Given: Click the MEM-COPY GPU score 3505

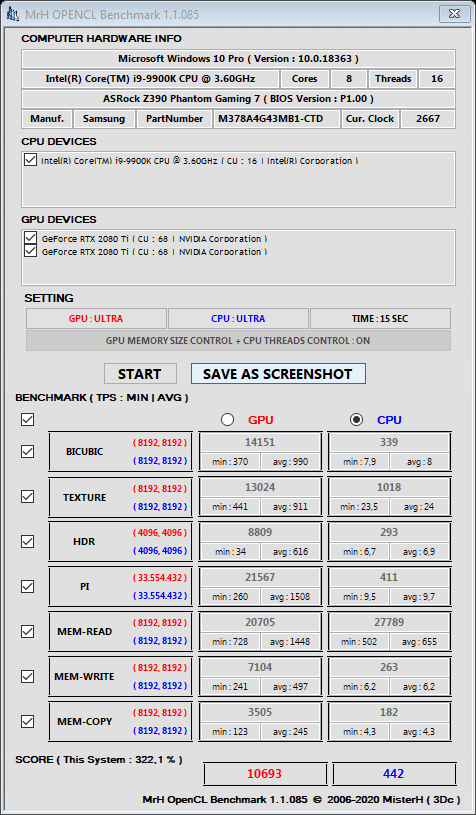Looking at the screenshot, I should click(260, 712).
